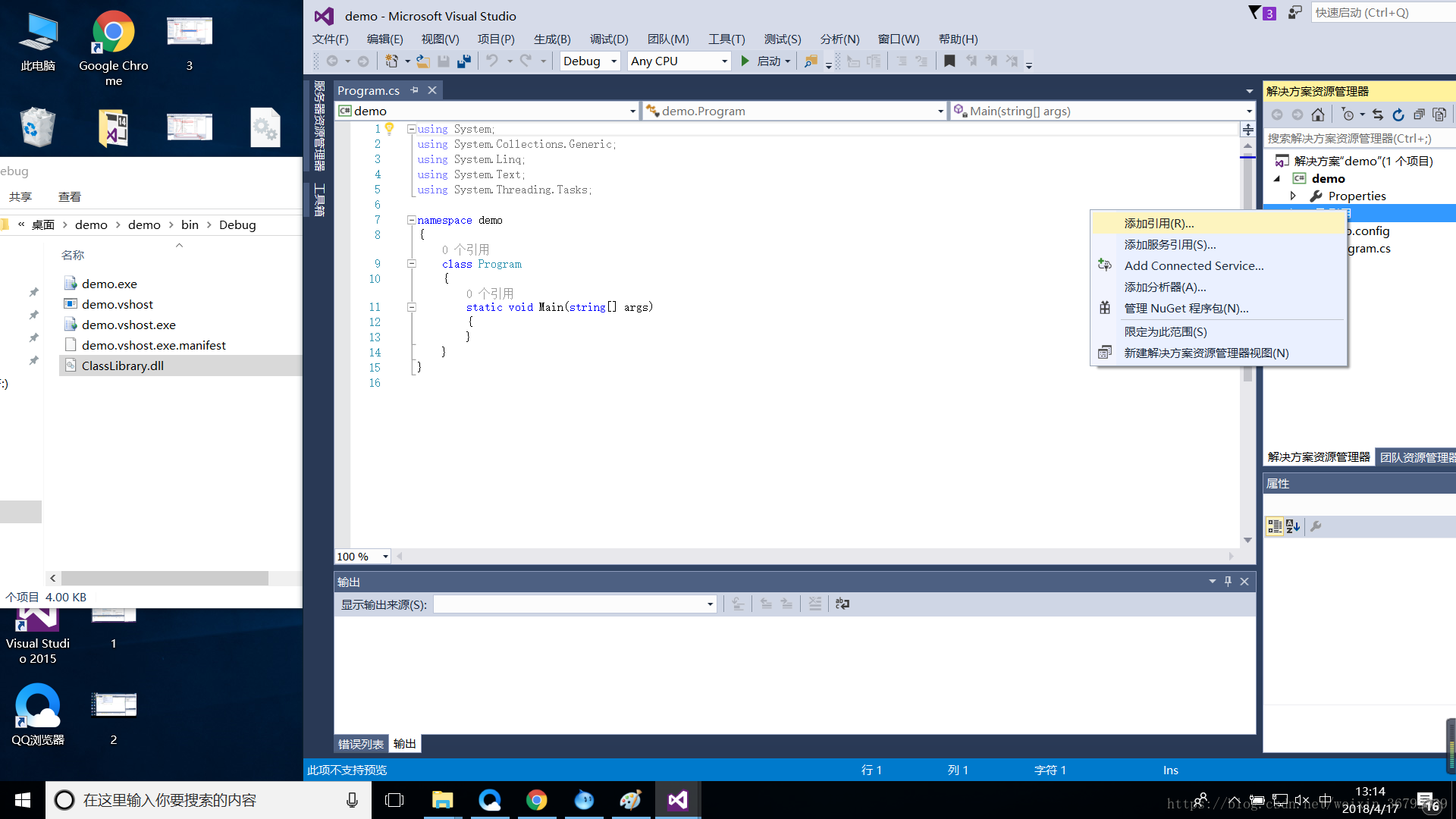Image resolution: width=1456 pixels, height=819 pixels.
Task: Click Home icon in Solution Explorer
Action: pos(1318,115)
